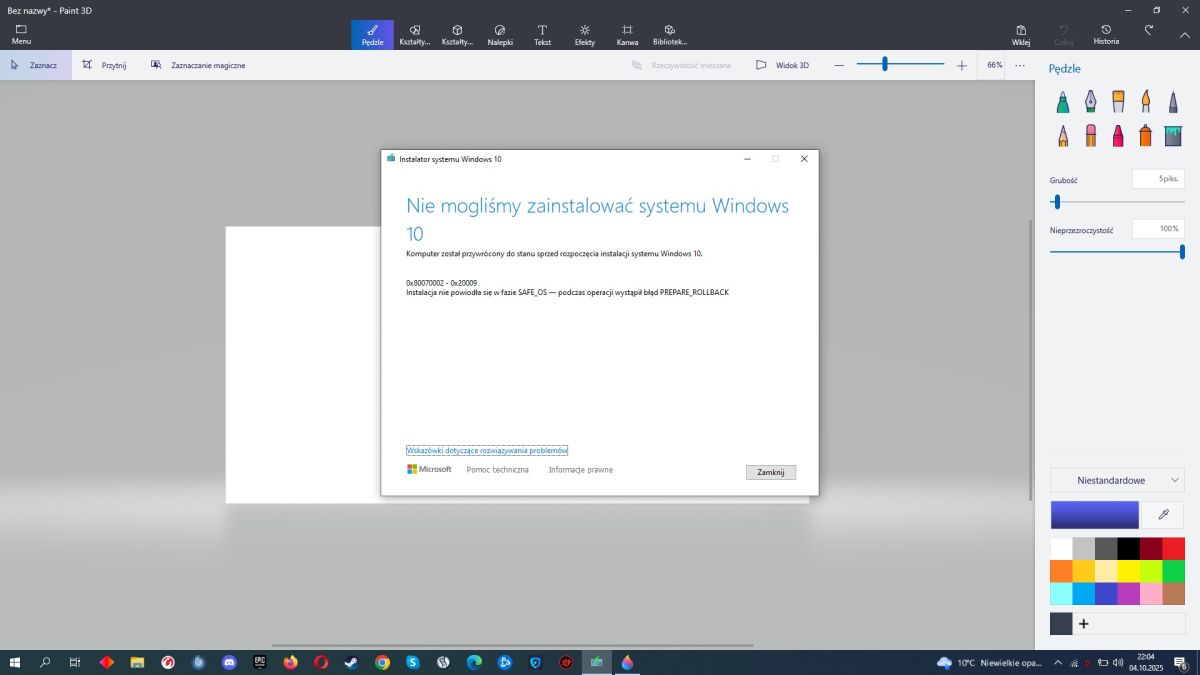This screenshot has height=675, width=1200.
Task: Select the recent dark slate custom color
Action: point(1061,624)
